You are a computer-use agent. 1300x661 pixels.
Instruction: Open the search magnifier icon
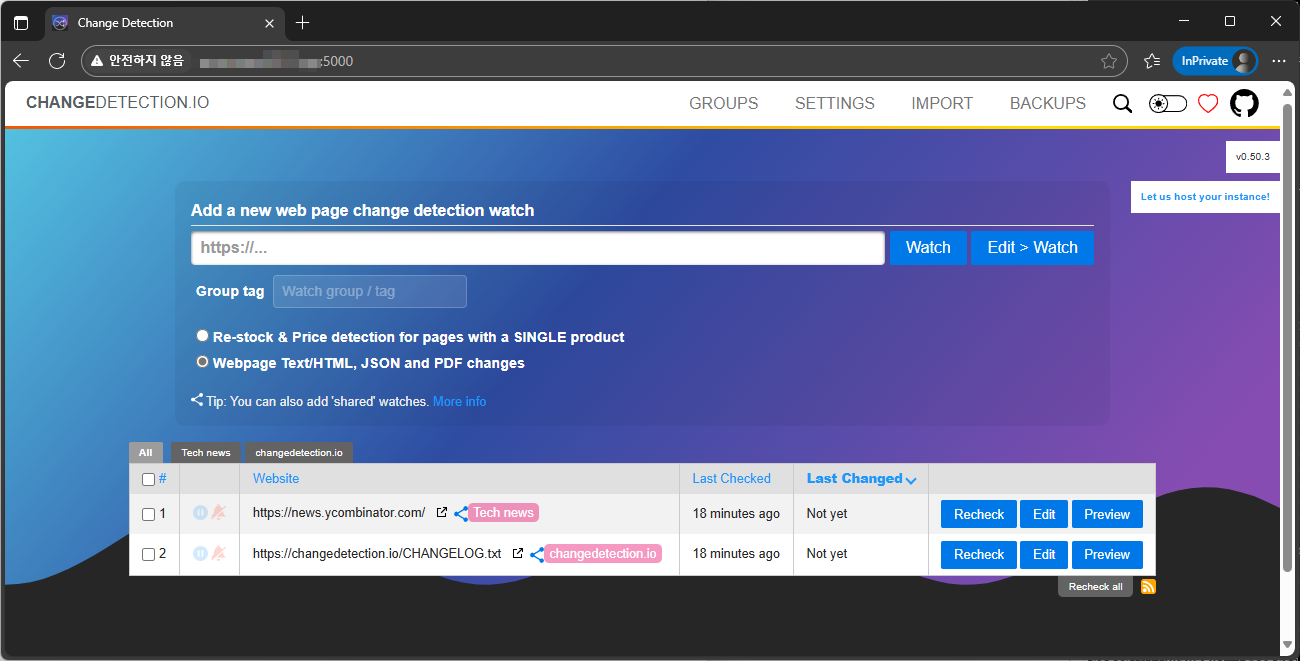1123,104
